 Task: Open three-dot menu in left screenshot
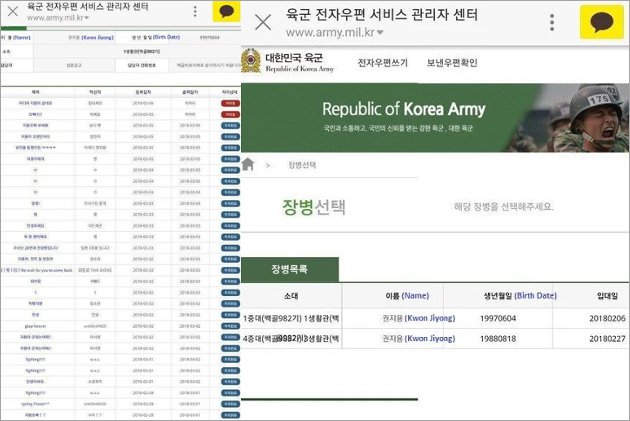(195, 11)
